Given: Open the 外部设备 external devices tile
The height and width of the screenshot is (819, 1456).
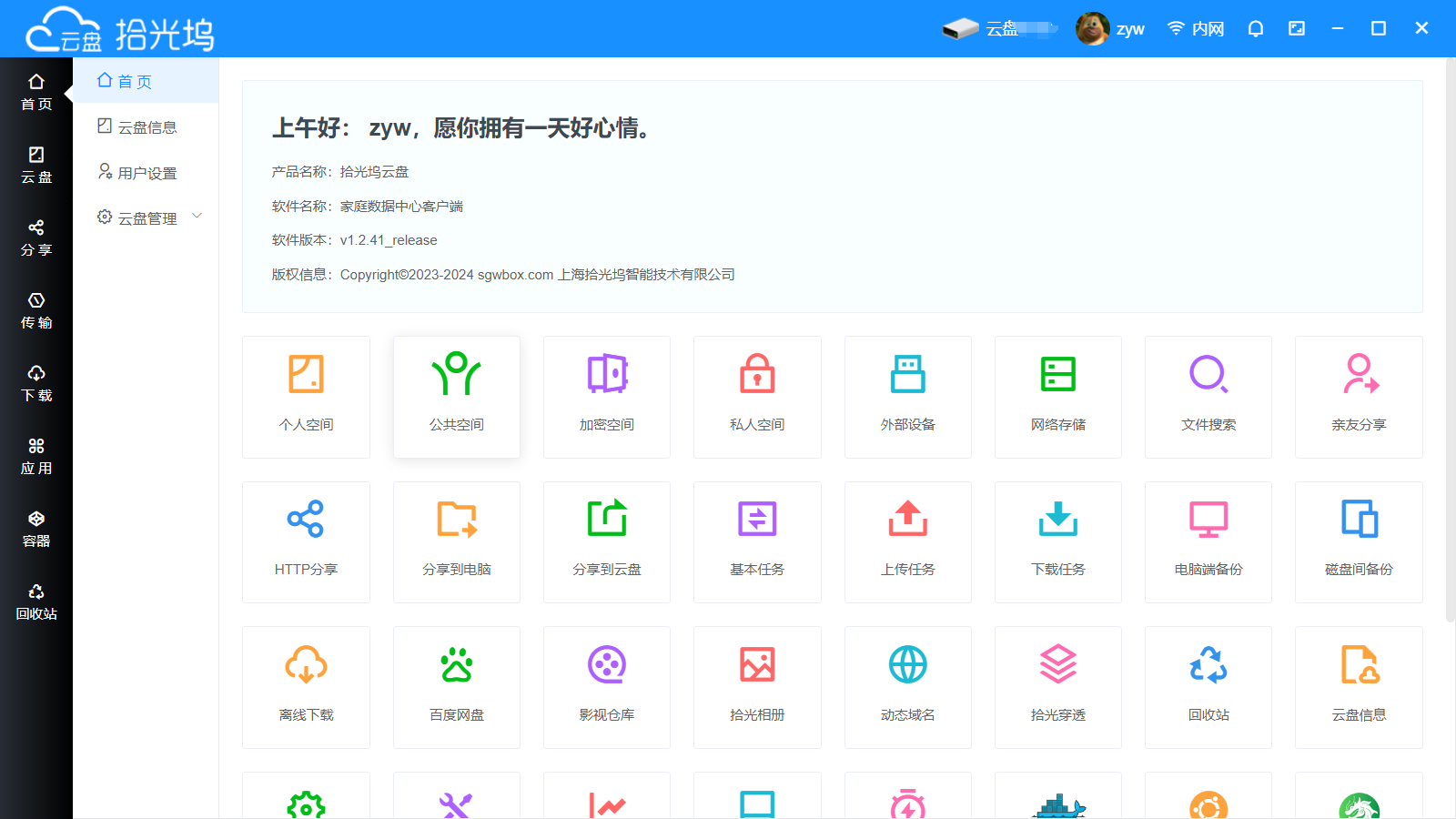Looking at the screenshot, I should point(908,397).
